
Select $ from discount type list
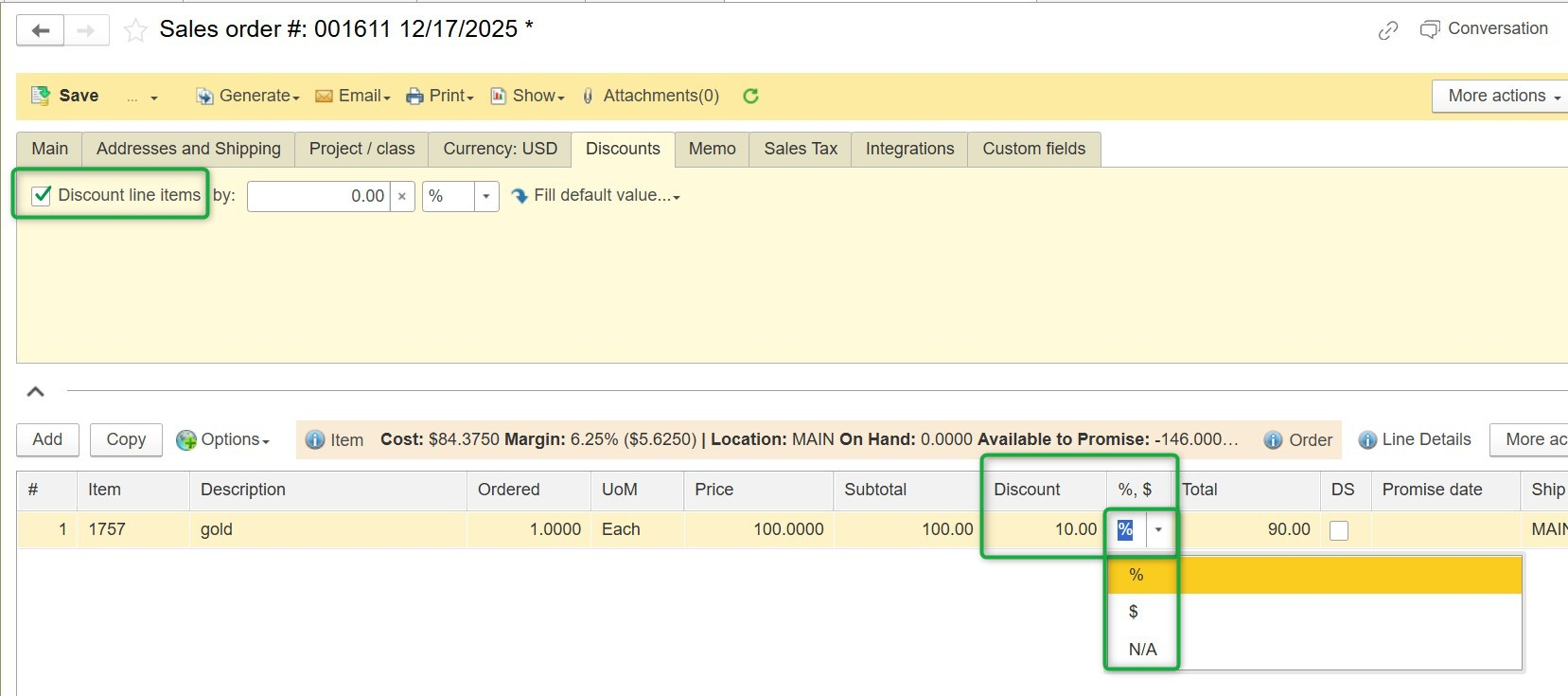1134,612
